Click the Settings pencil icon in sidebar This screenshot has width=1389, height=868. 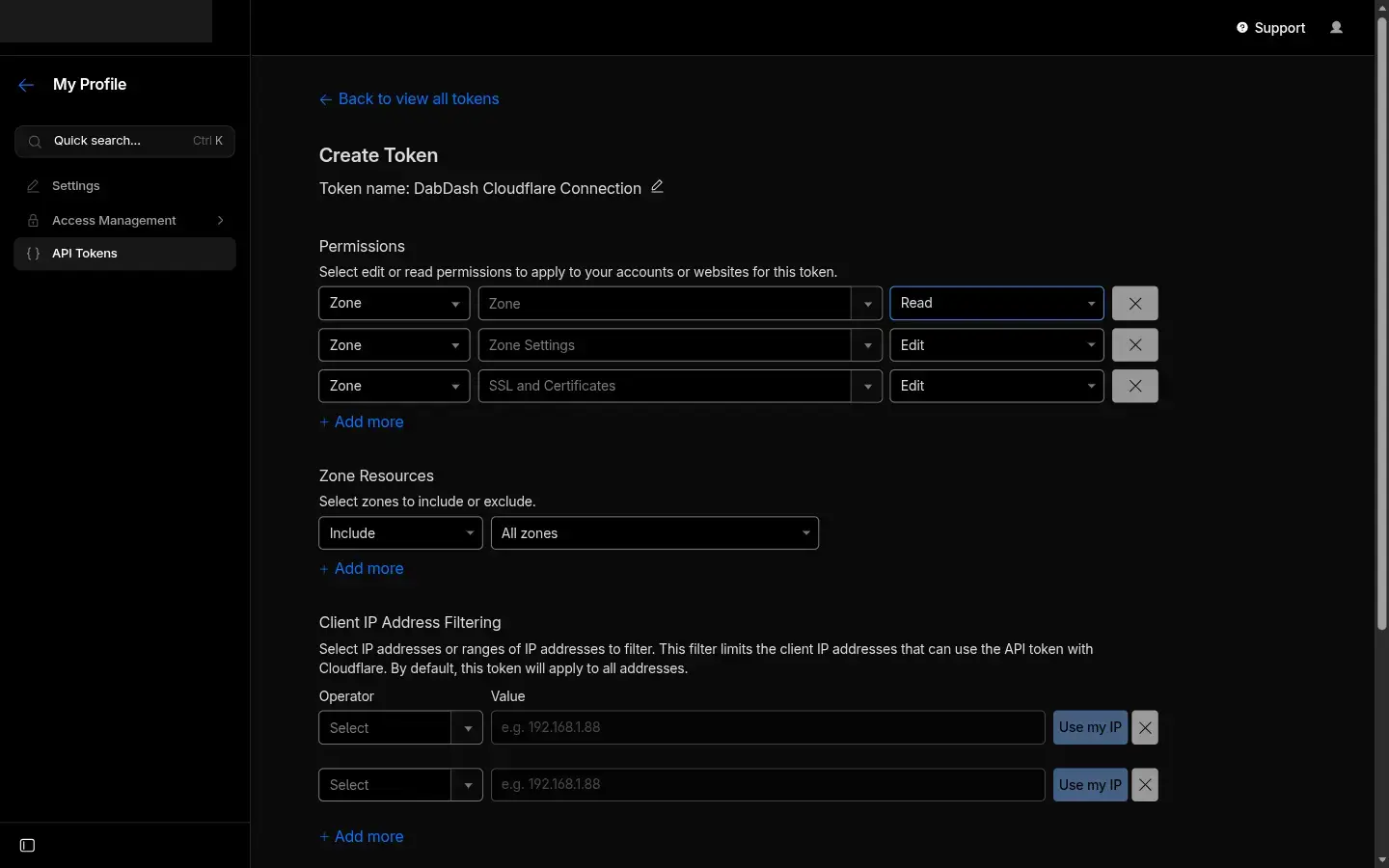(x=34, y=186)
